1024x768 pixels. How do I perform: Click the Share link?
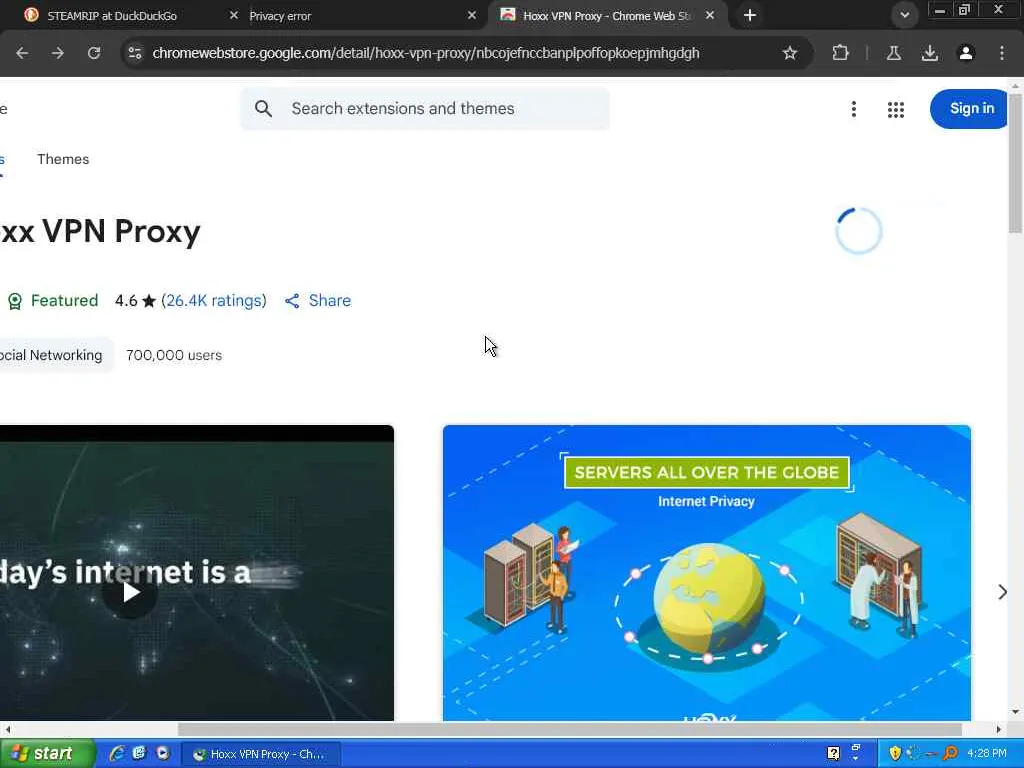(318, 300)
